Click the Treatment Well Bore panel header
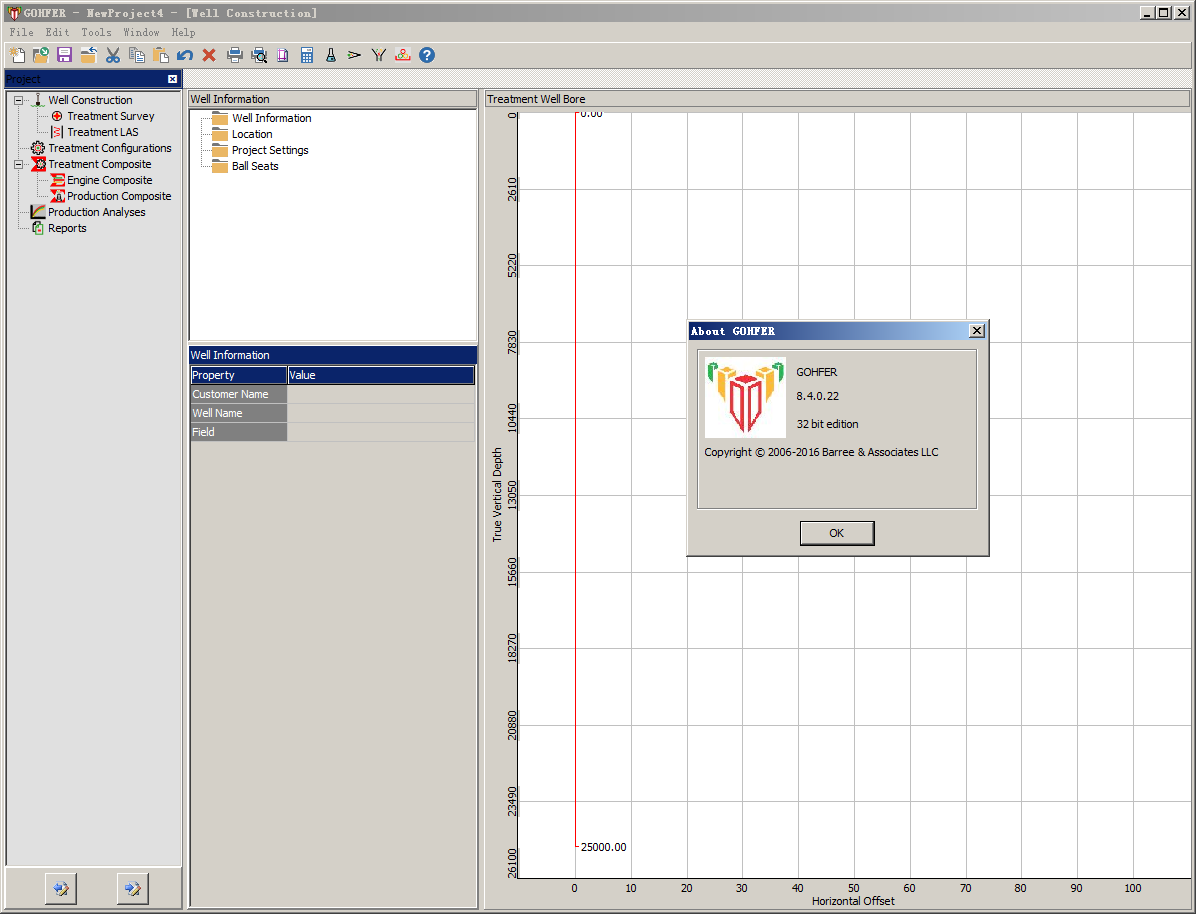Image resolution: width=1196 pixels, height=914 pixels. tap(838, 99)
